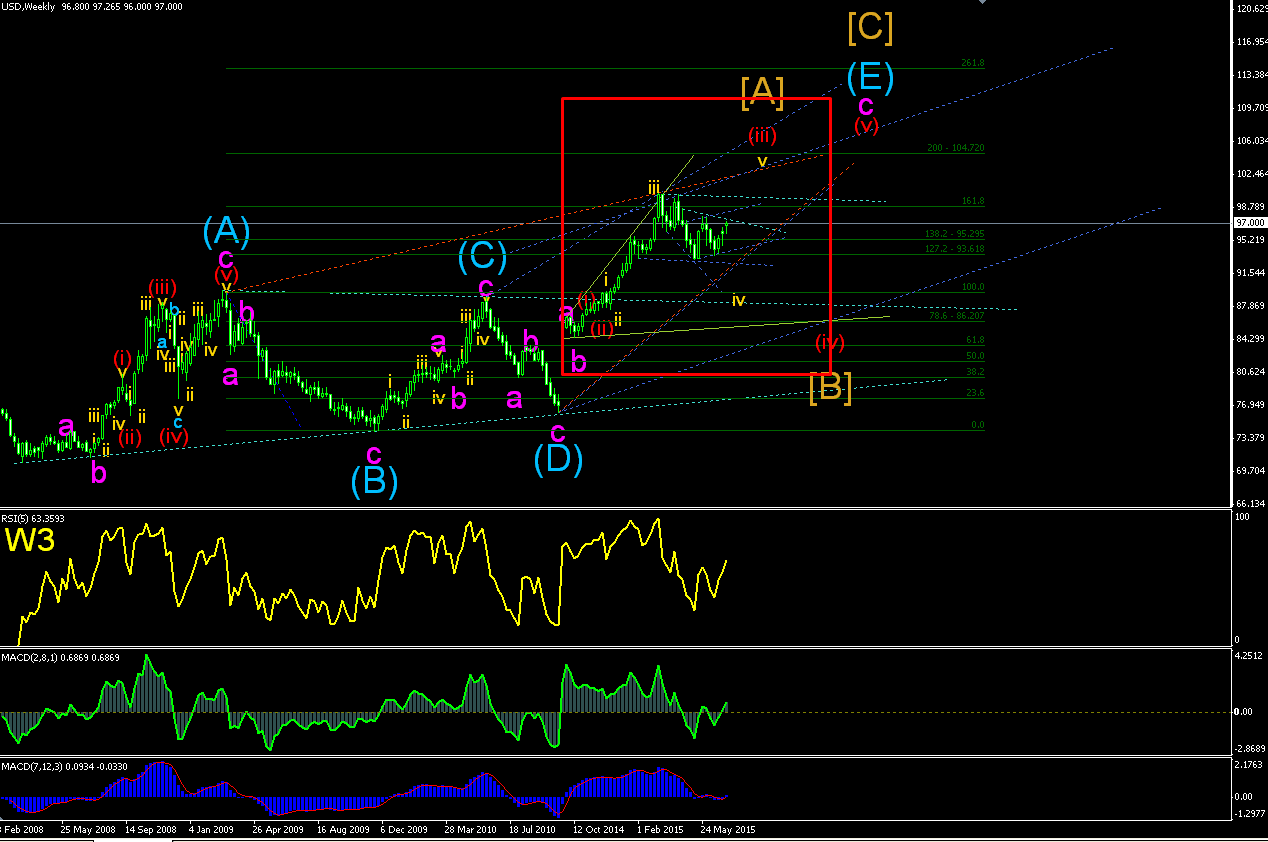Select the 127.2 - 93.618 Fibonacci label
The width and height of the screenshot is (1268, 842).
click(x=954, y=249)
